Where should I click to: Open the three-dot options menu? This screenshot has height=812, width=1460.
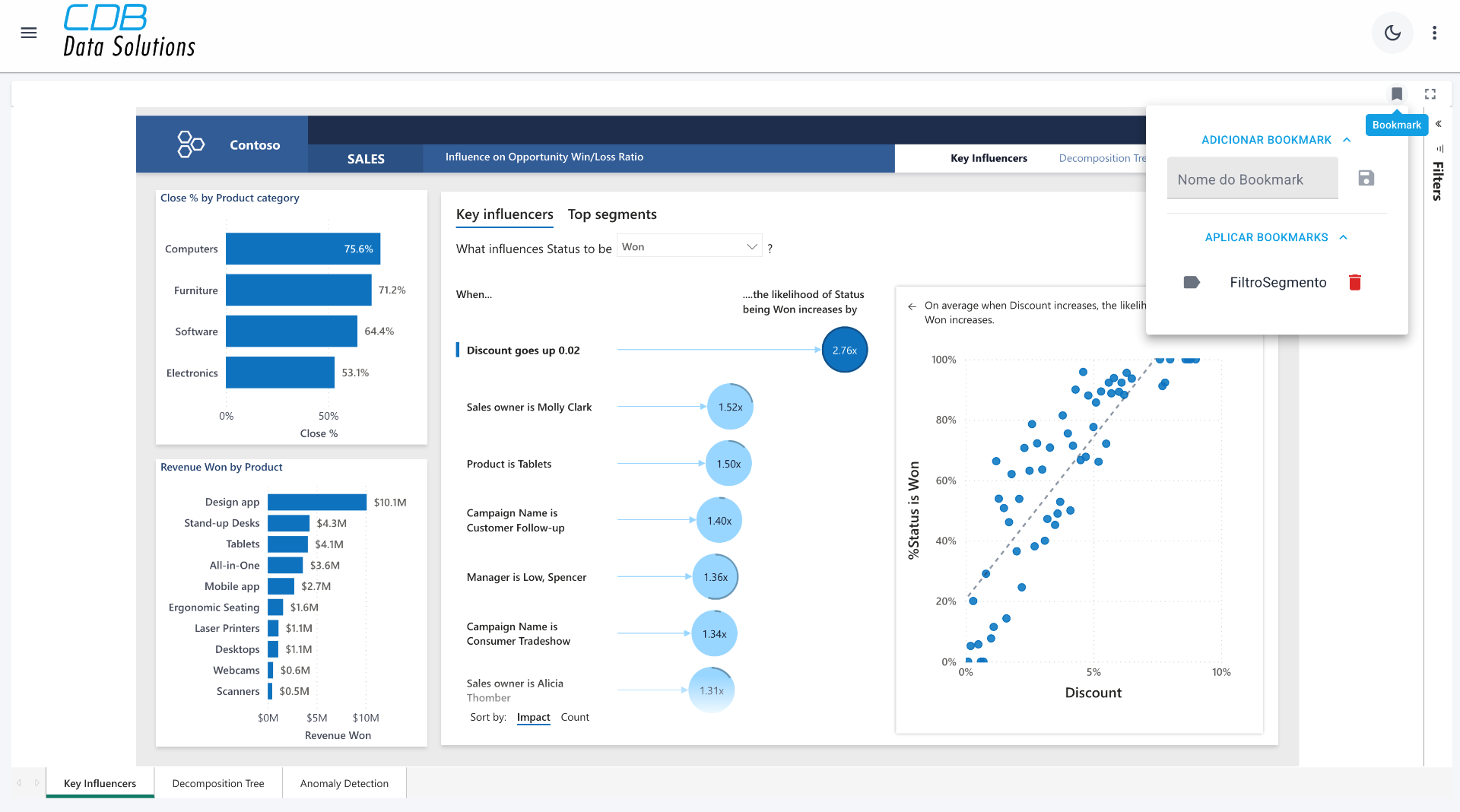[1434, 33]
